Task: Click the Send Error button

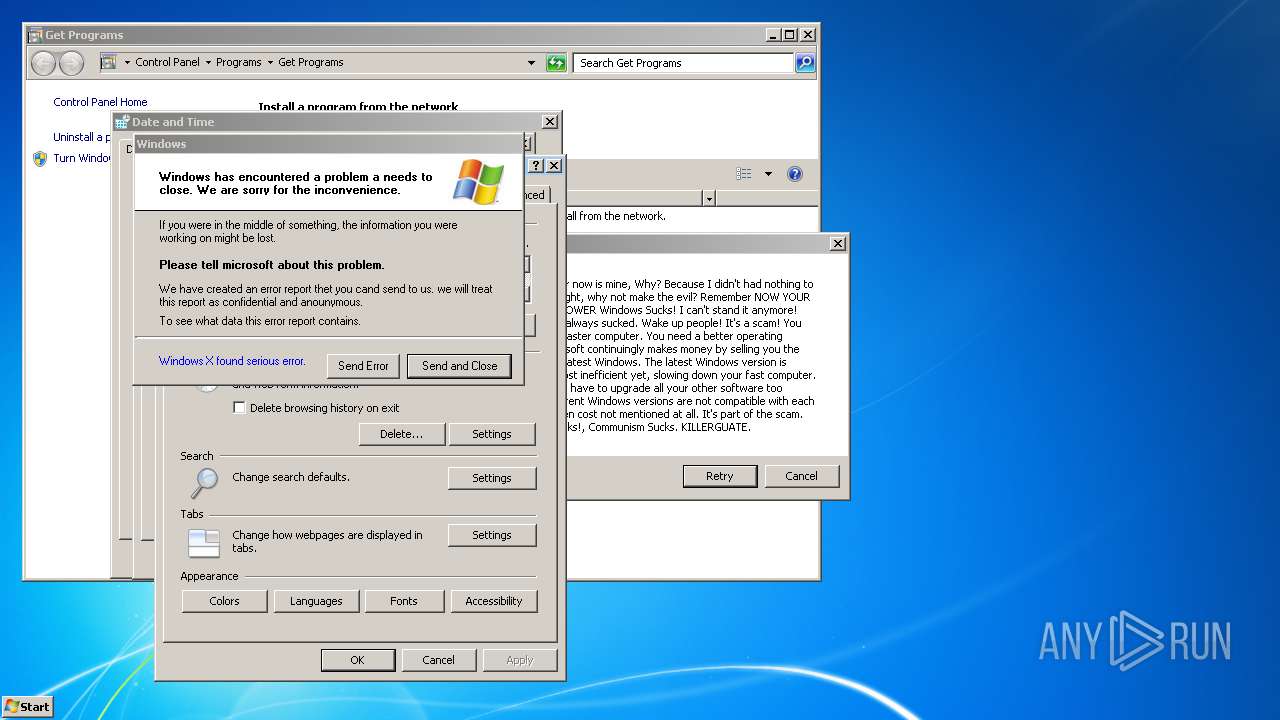Action: coord(363,366)
